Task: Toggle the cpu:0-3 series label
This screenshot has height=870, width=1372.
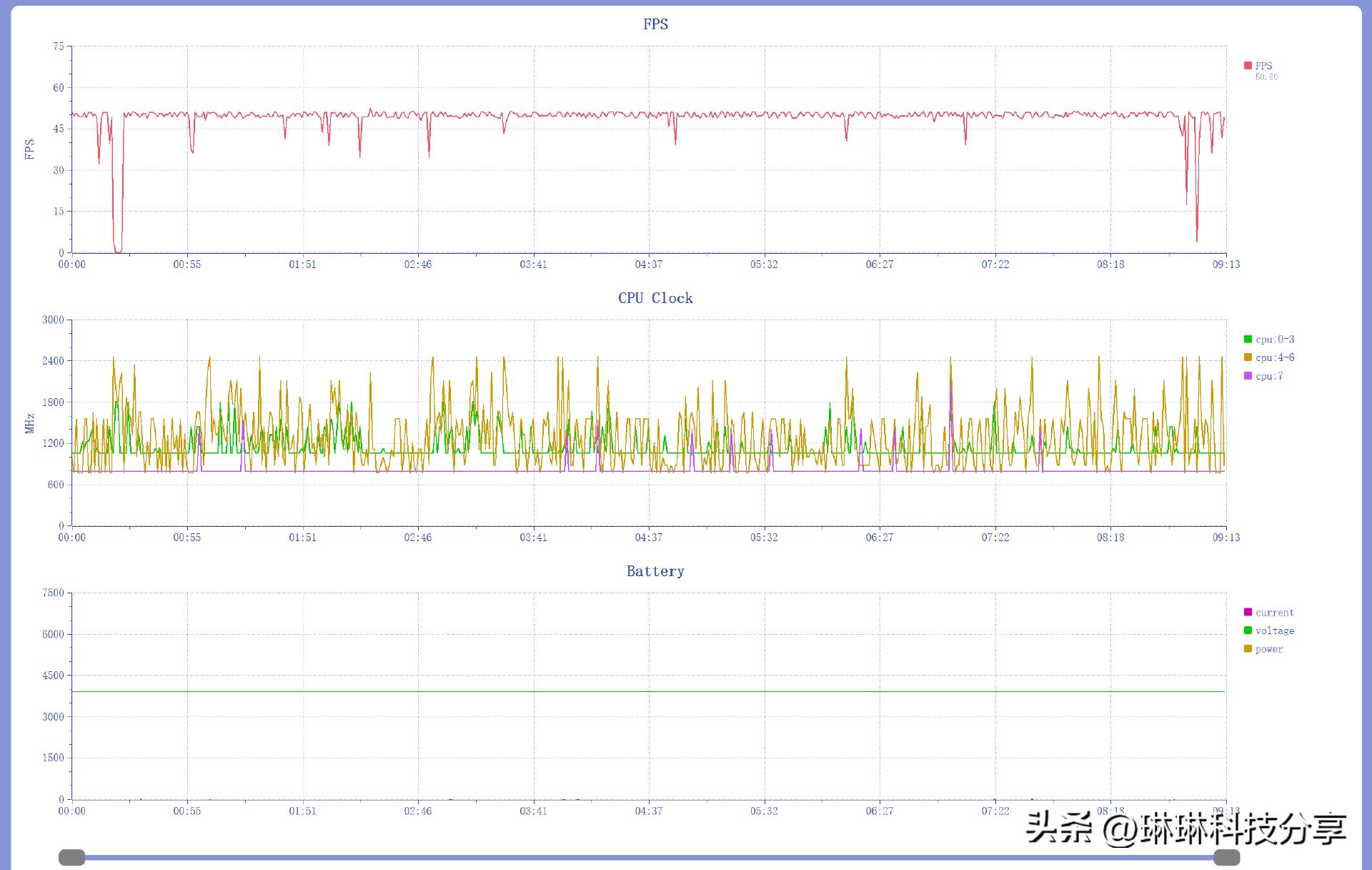Action: (x=1275, y=340)
